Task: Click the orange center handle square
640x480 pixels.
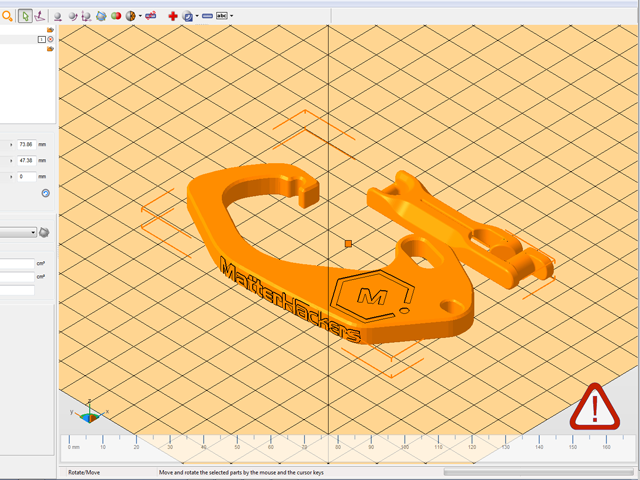Action: point(348,244)
